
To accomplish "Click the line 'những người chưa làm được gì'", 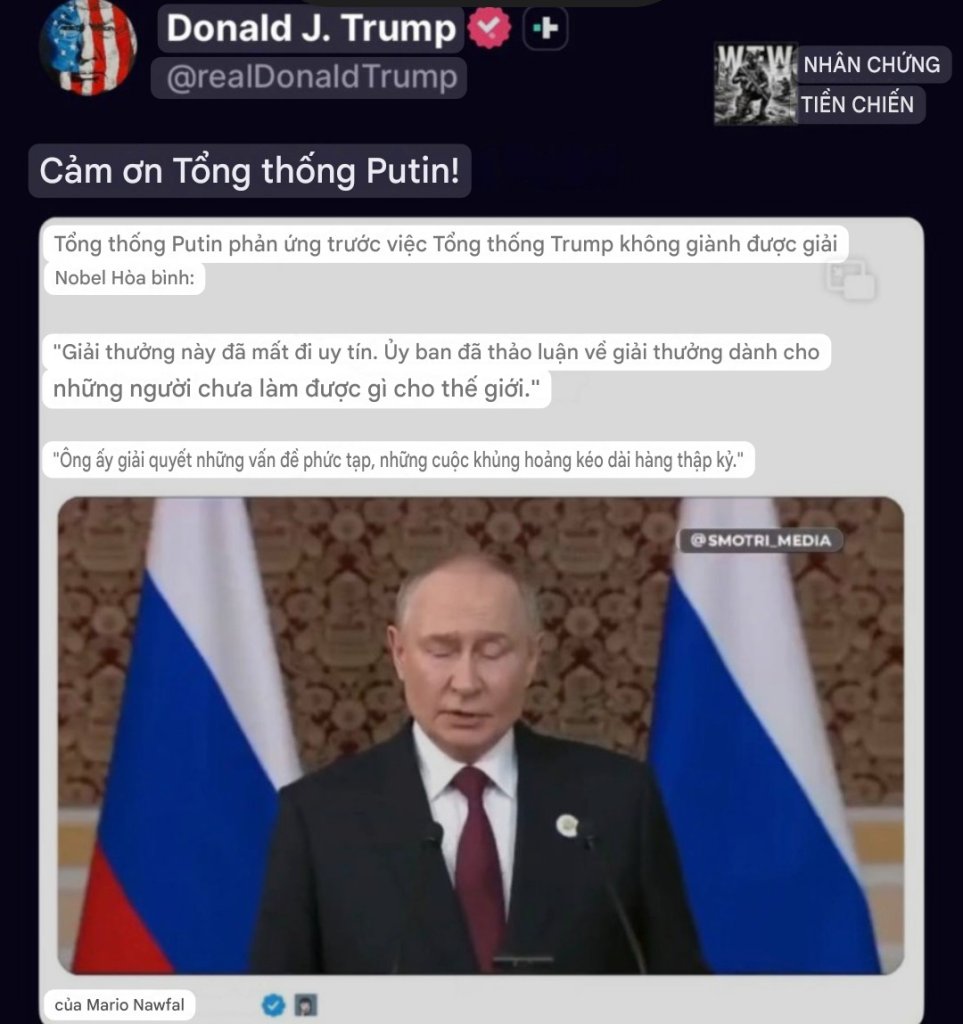I will (x=296, y=389).
